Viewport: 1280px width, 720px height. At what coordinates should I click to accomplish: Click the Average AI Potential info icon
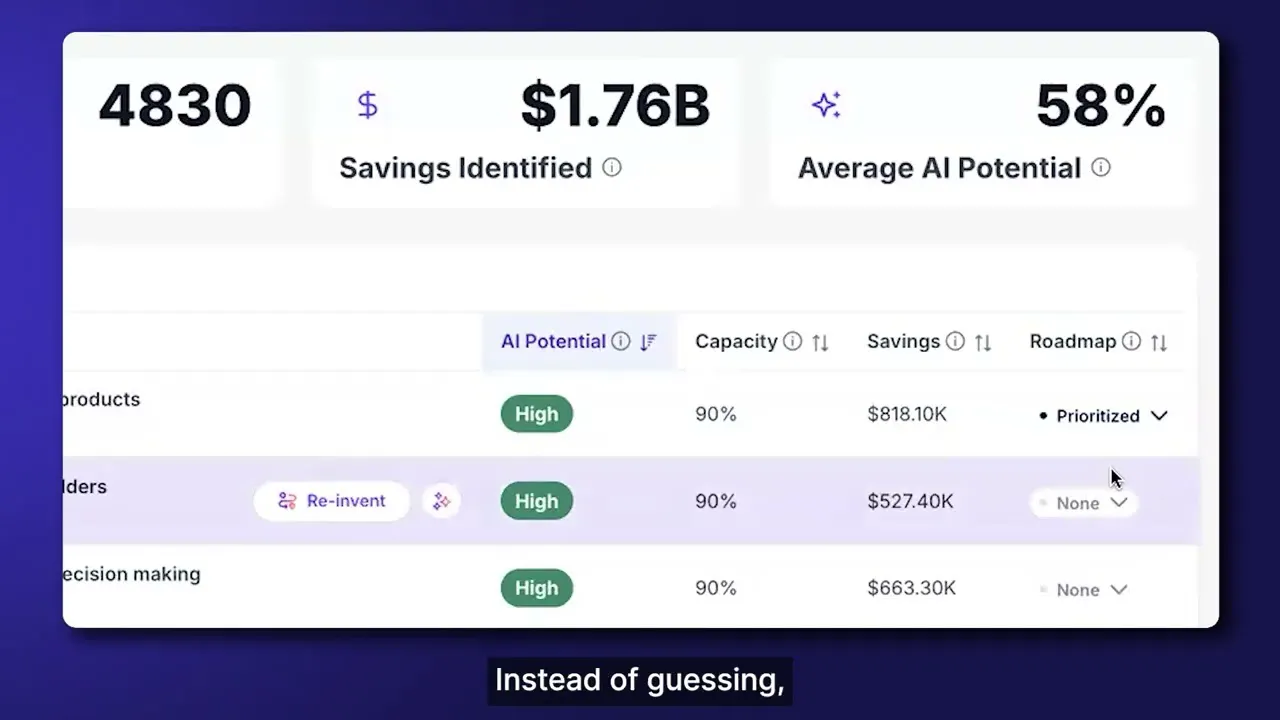click(x=1101, y=167)
